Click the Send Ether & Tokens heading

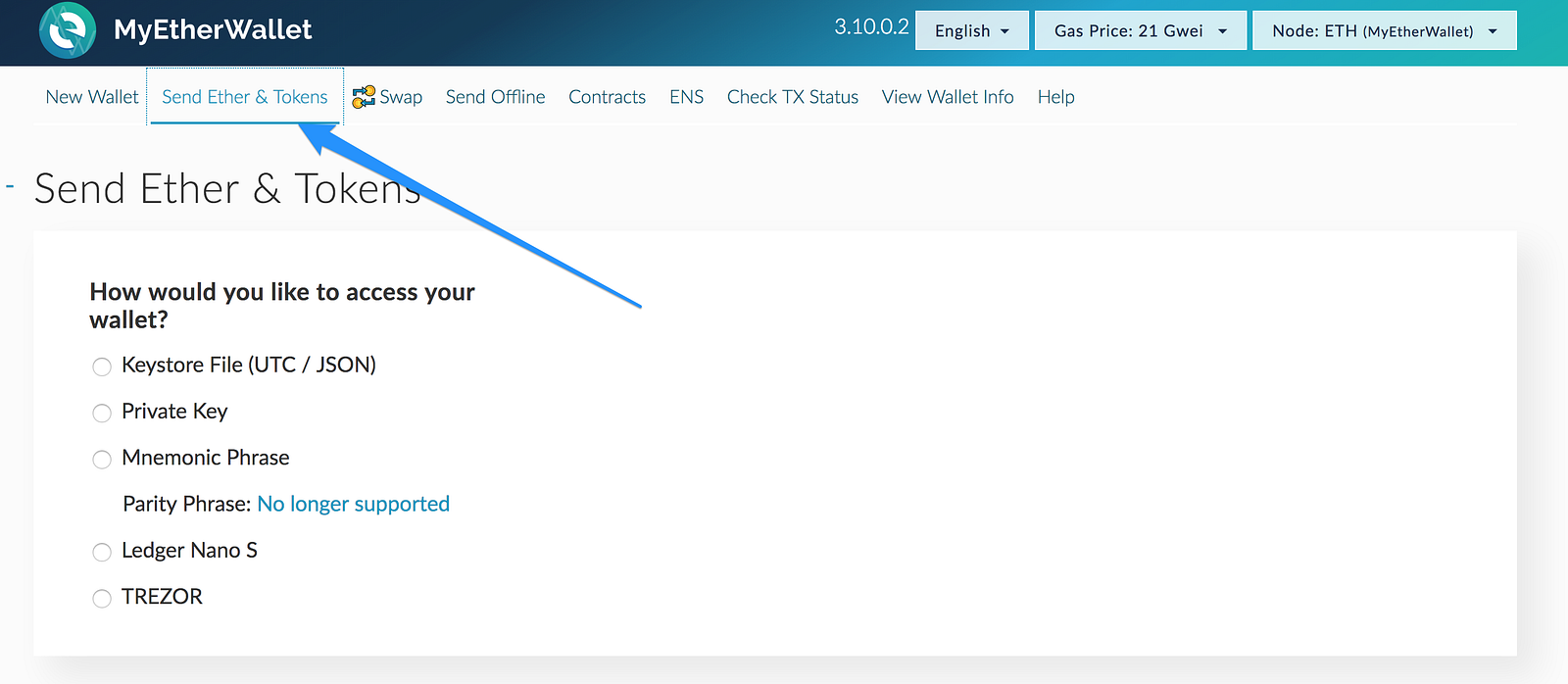pyautogui.click(x=227, y=188)
